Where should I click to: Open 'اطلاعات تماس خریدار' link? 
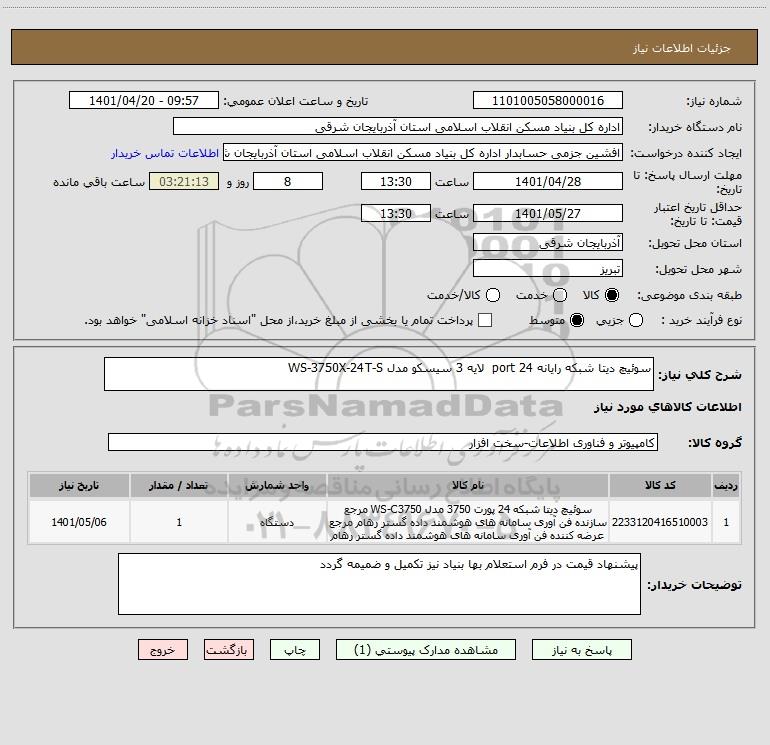pos(165,153)
